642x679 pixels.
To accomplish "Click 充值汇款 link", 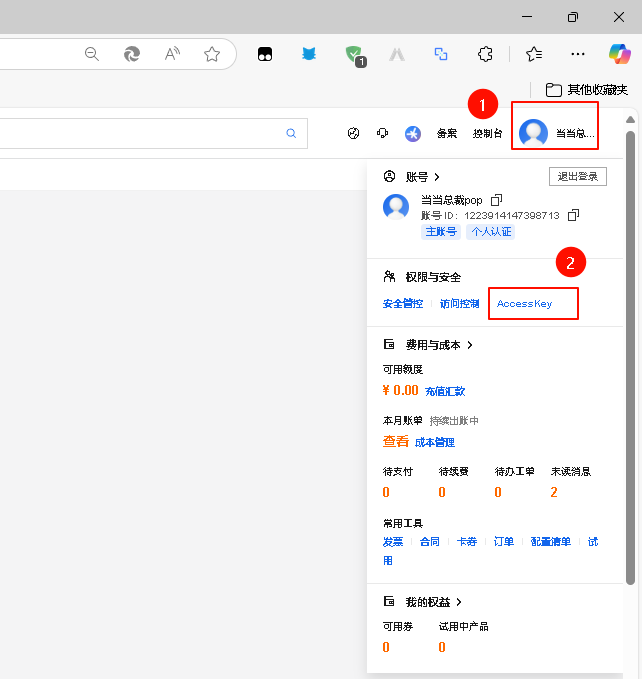I will [x=445, y=391].
